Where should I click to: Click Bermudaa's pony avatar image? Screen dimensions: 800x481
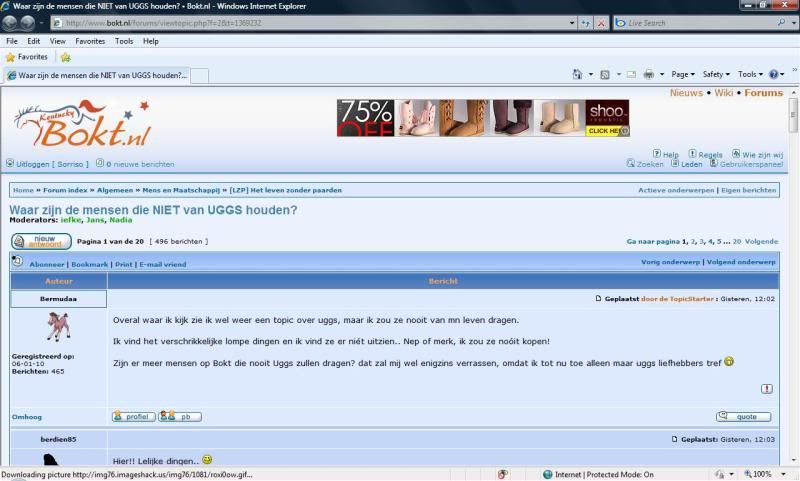point(59,326)
